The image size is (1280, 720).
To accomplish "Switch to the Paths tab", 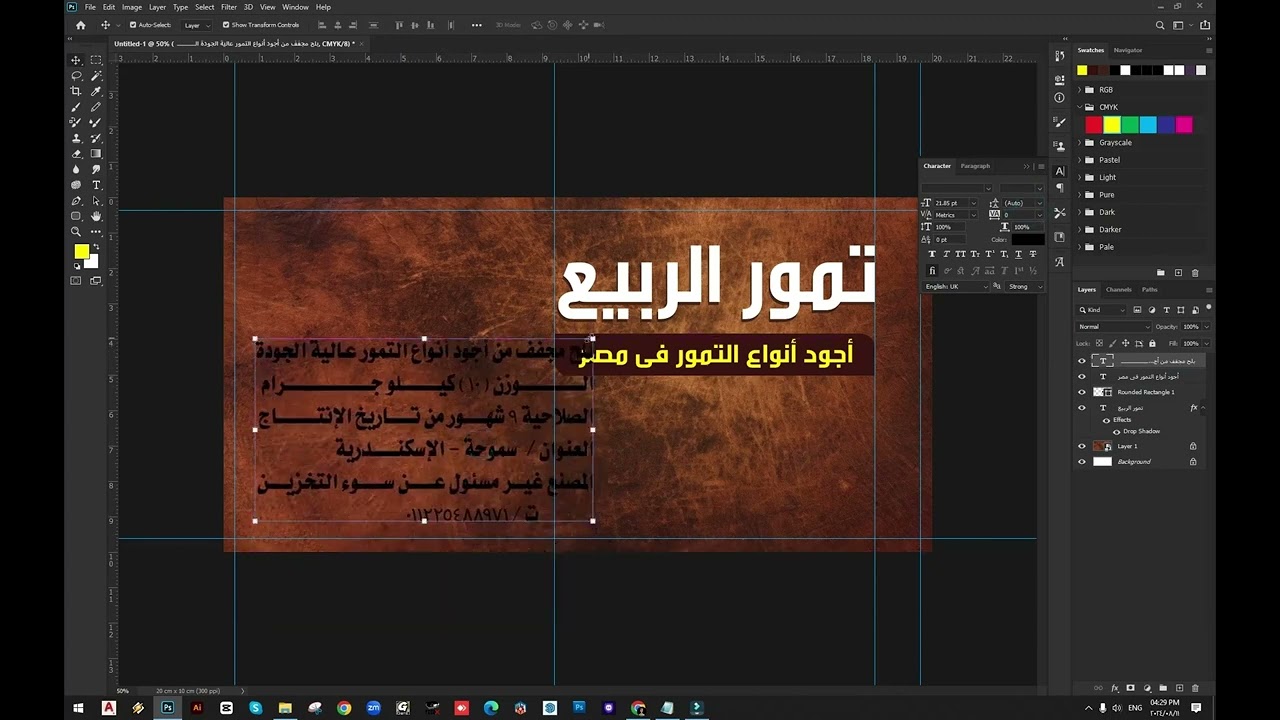I will [x=1150, y=290].
